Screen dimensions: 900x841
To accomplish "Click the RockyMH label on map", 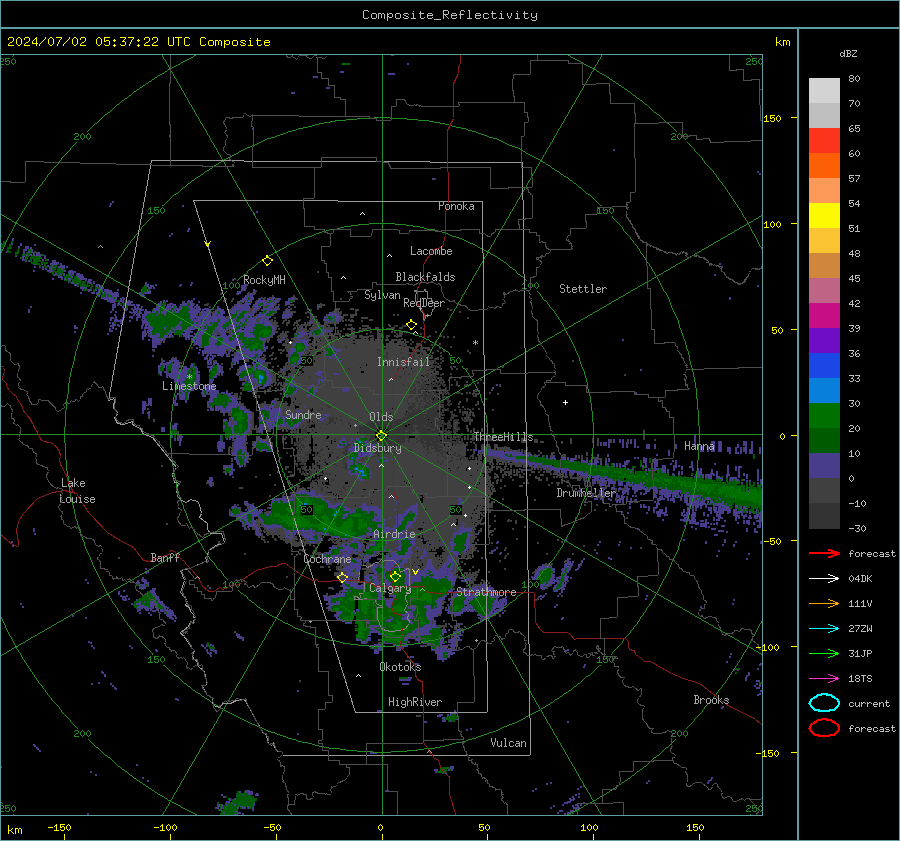I will 264,280.
